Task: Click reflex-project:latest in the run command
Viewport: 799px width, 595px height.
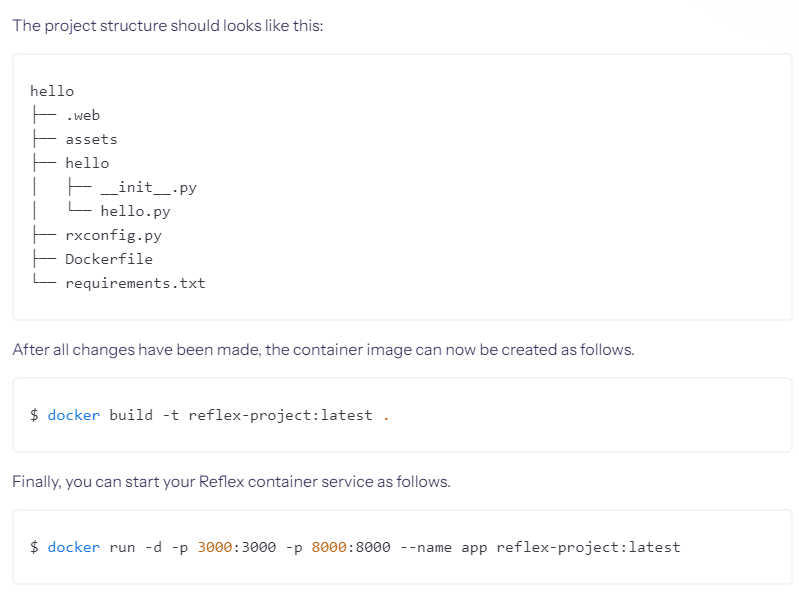Action: [x=588, y=547]
